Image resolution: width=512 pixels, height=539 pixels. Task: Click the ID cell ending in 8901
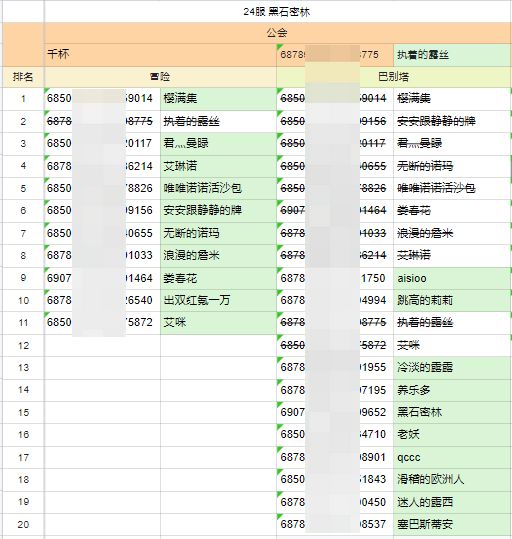pos(335,457)
